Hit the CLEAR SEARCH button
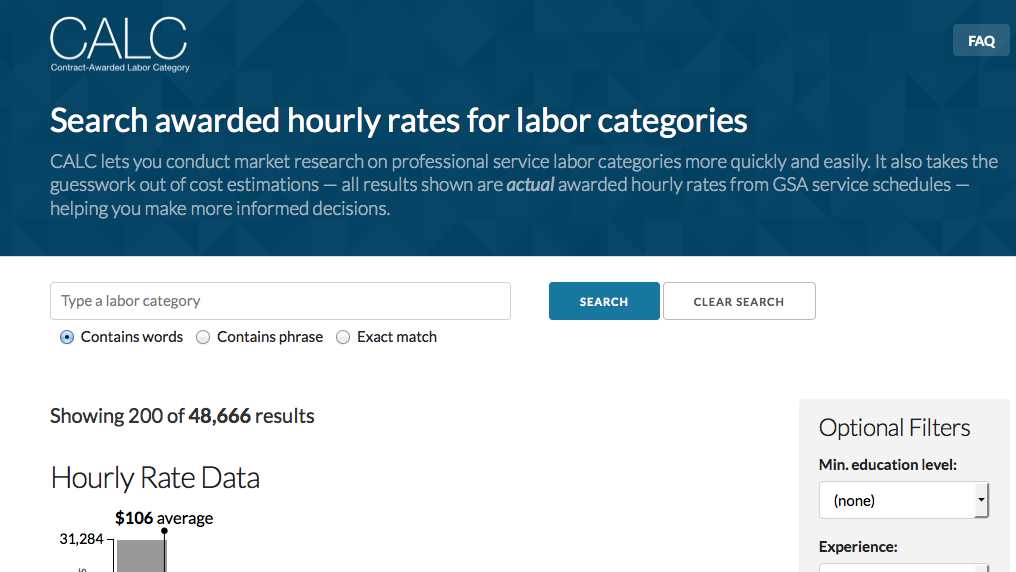 [739, 301]
